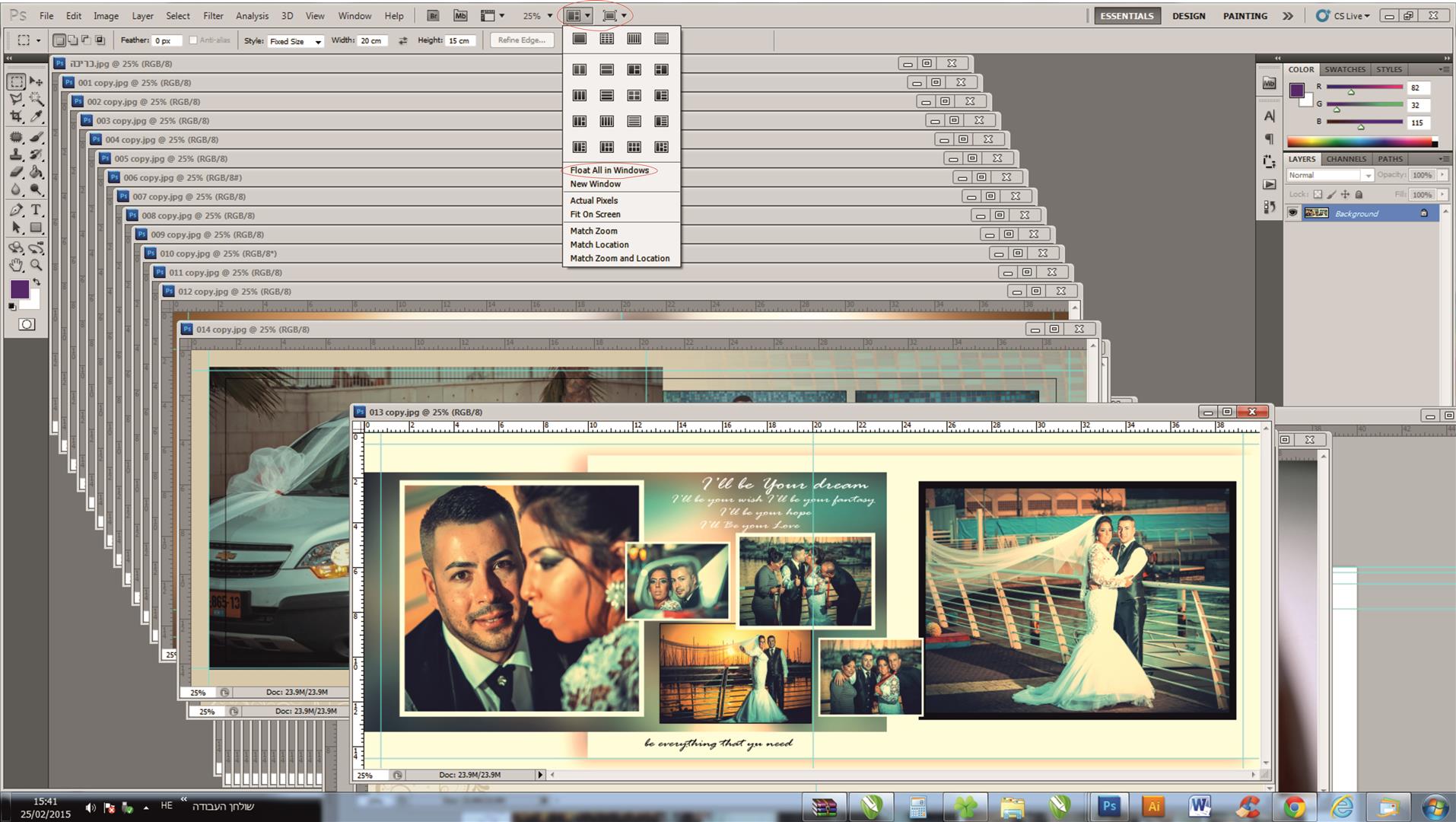
Task: Open the Character panel icon
Action: click(1269, 116)
